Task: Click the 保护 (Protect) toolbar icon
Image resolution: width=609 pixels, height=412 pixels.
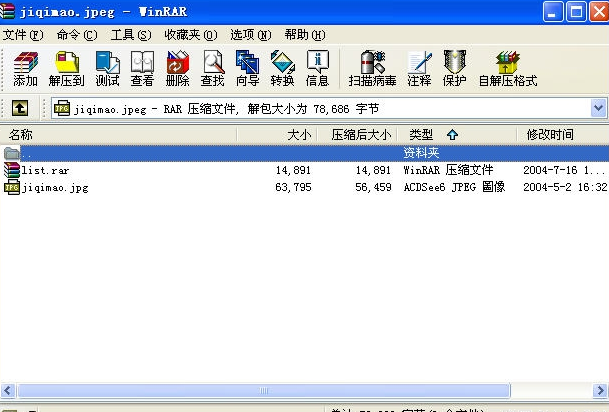Action: tap(454, 68)
